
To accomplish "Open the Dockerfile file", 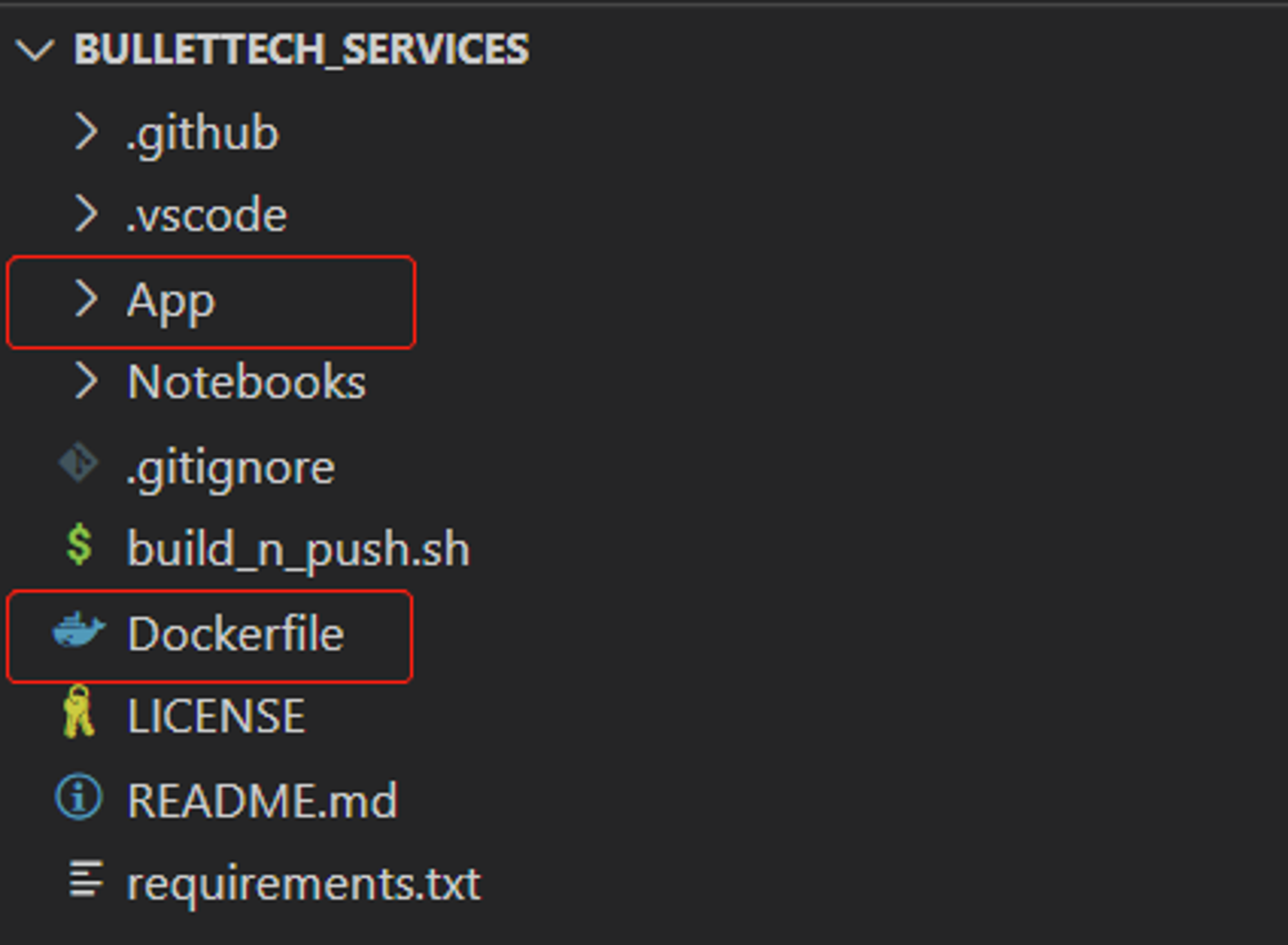I will (x=236, y=634).
